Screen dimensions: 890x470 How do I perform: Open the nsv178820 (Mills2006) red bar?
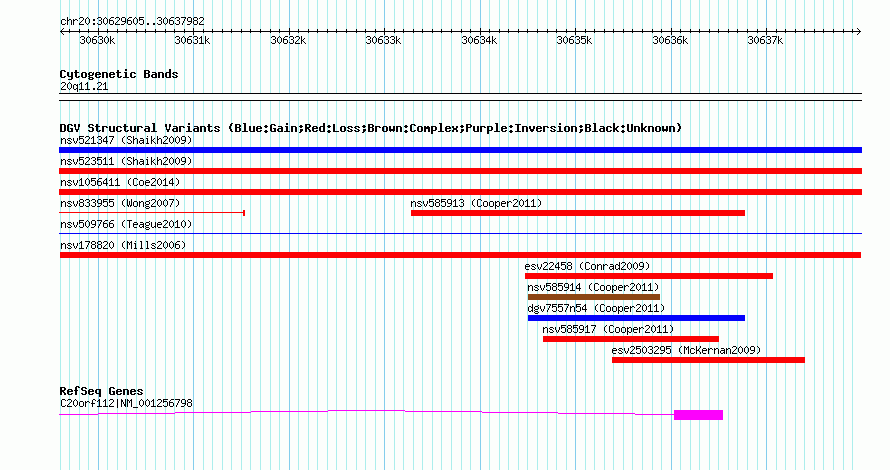[x=460, y=255]
